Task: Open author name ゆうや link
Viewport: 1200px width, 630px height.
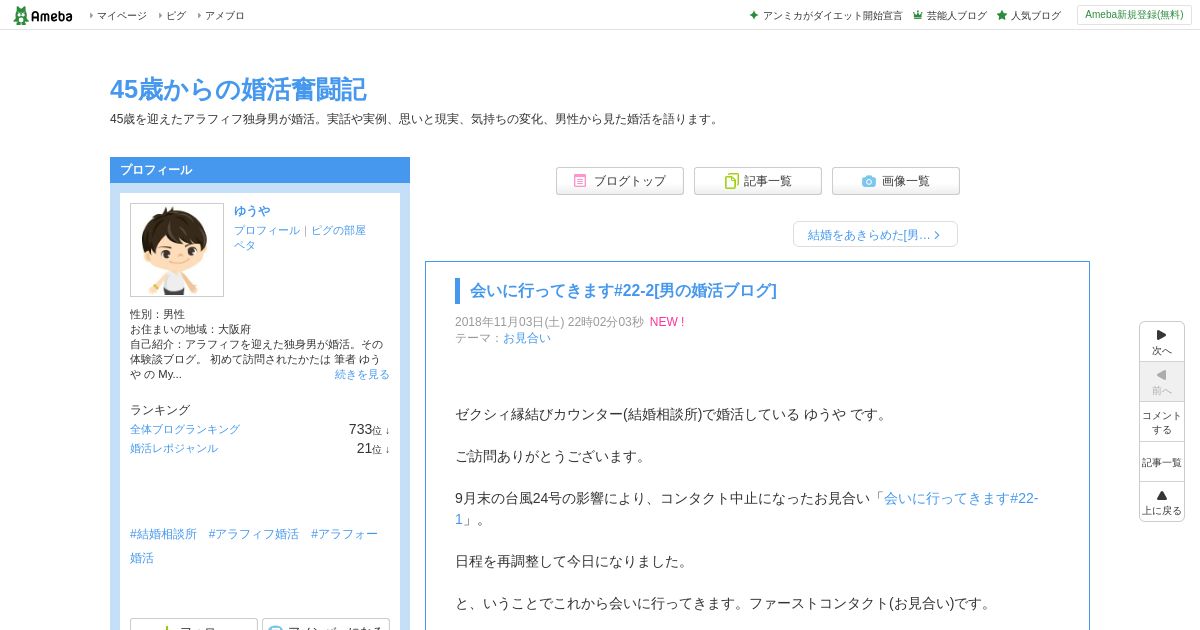Action: tap(252, 211)
